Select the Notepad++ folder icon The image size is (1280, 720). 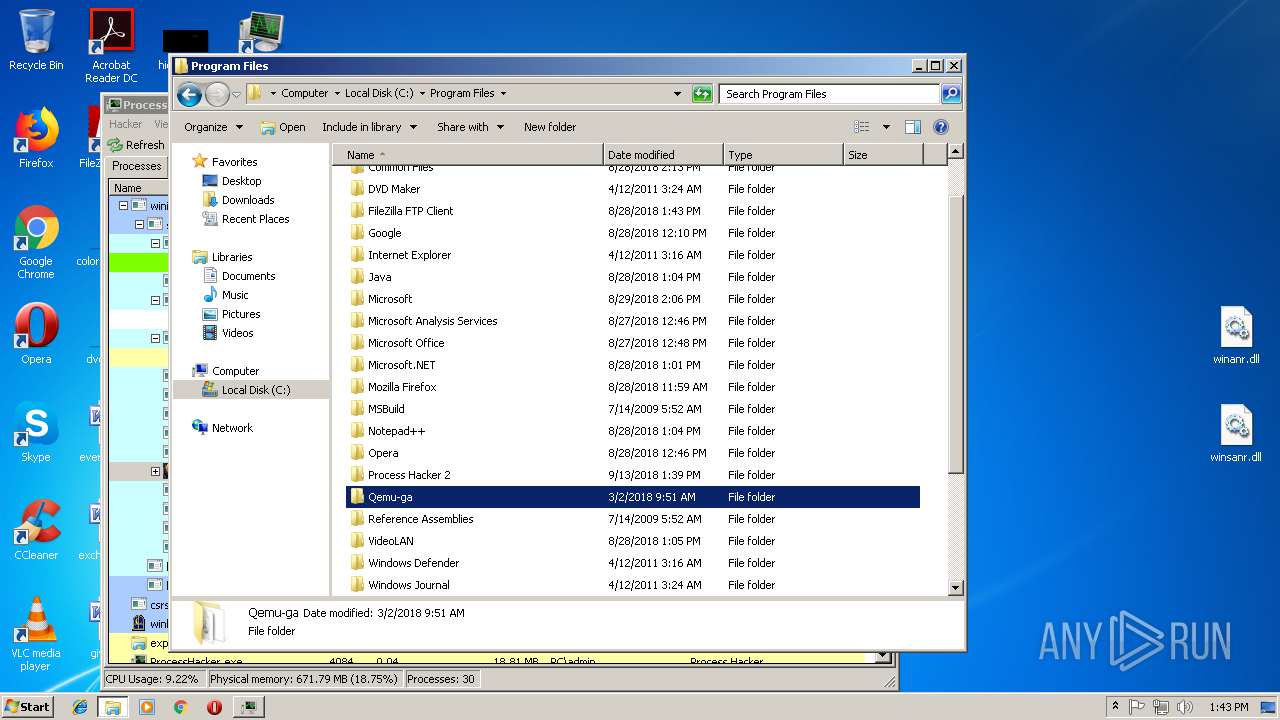pos(357,431)
